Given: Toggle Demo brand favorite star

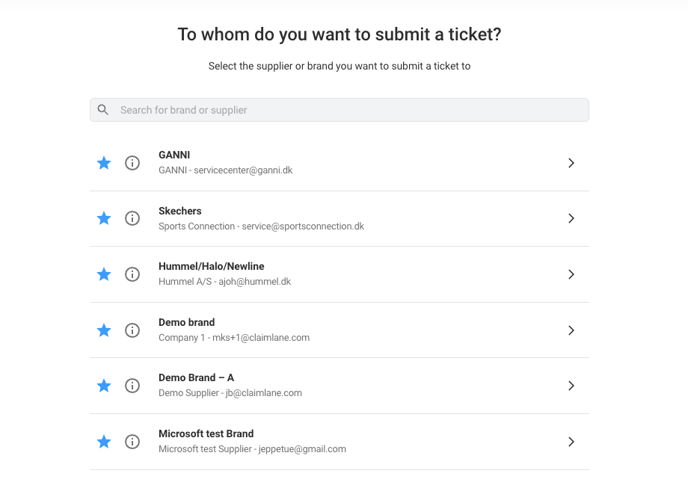Looking at the screenshot, I should click(104, 330).
